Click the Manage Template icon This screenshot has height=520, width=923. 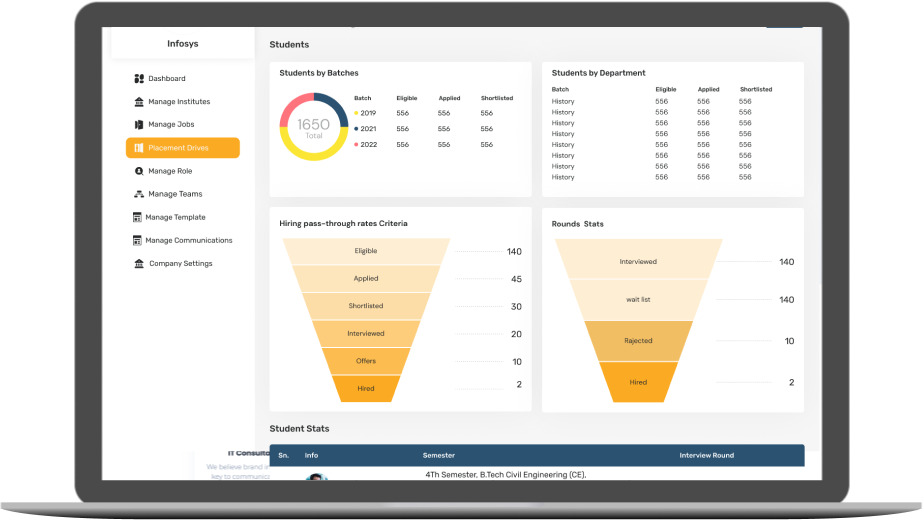click(x=137, y=217)
